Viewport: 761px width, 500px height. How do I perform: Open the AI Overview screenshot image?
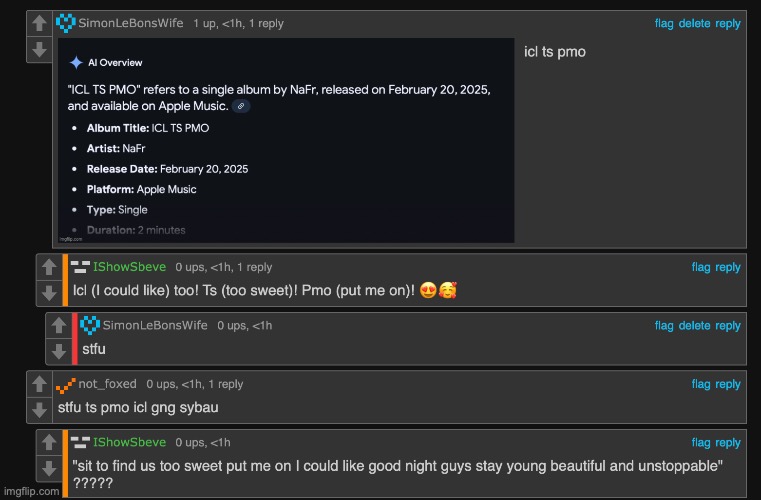point(286,141)
